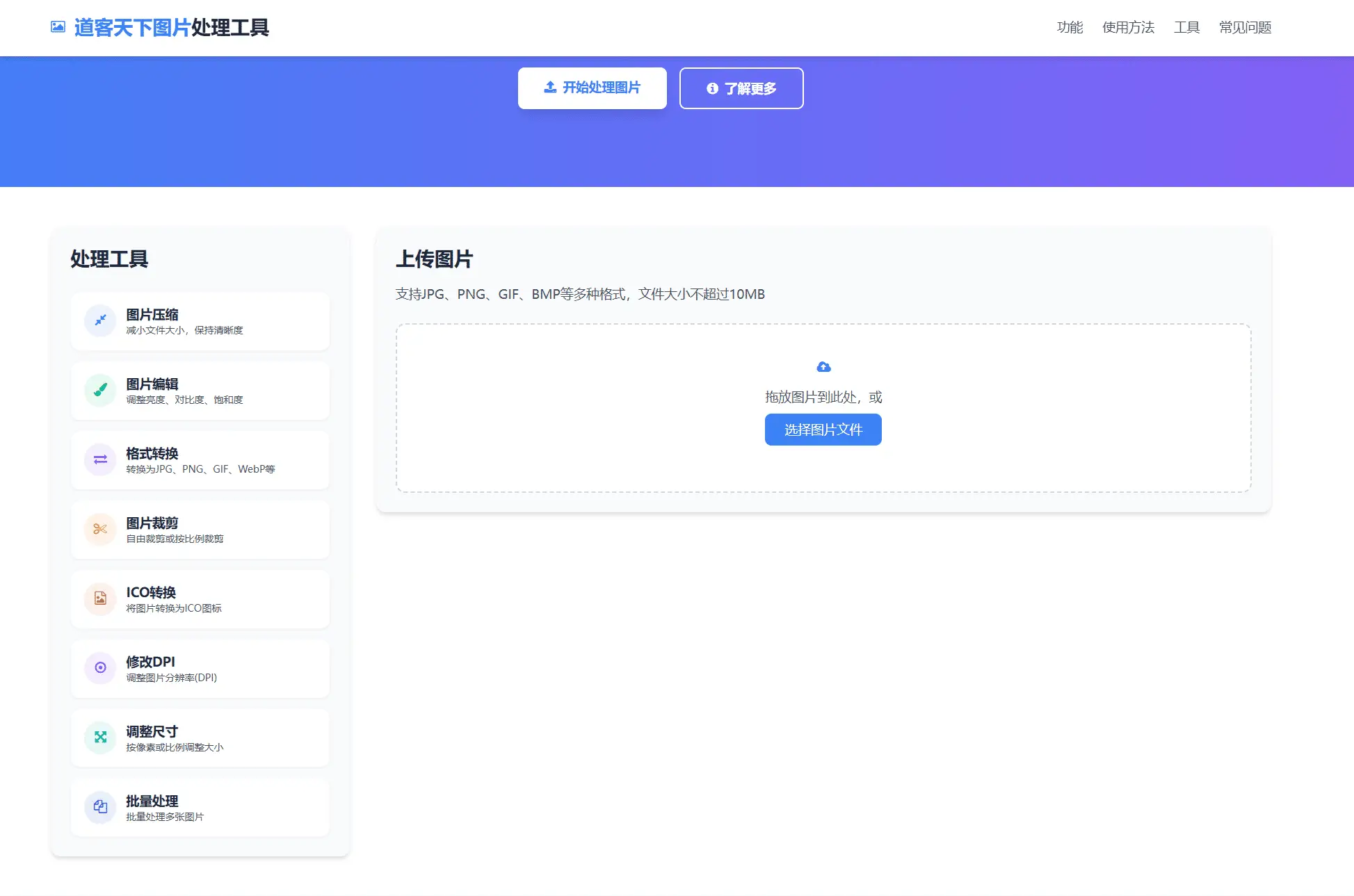Viewport: 1354px width, 896px height.
Task: Open the ICO转换 file icon
Action: coord(99,598)
